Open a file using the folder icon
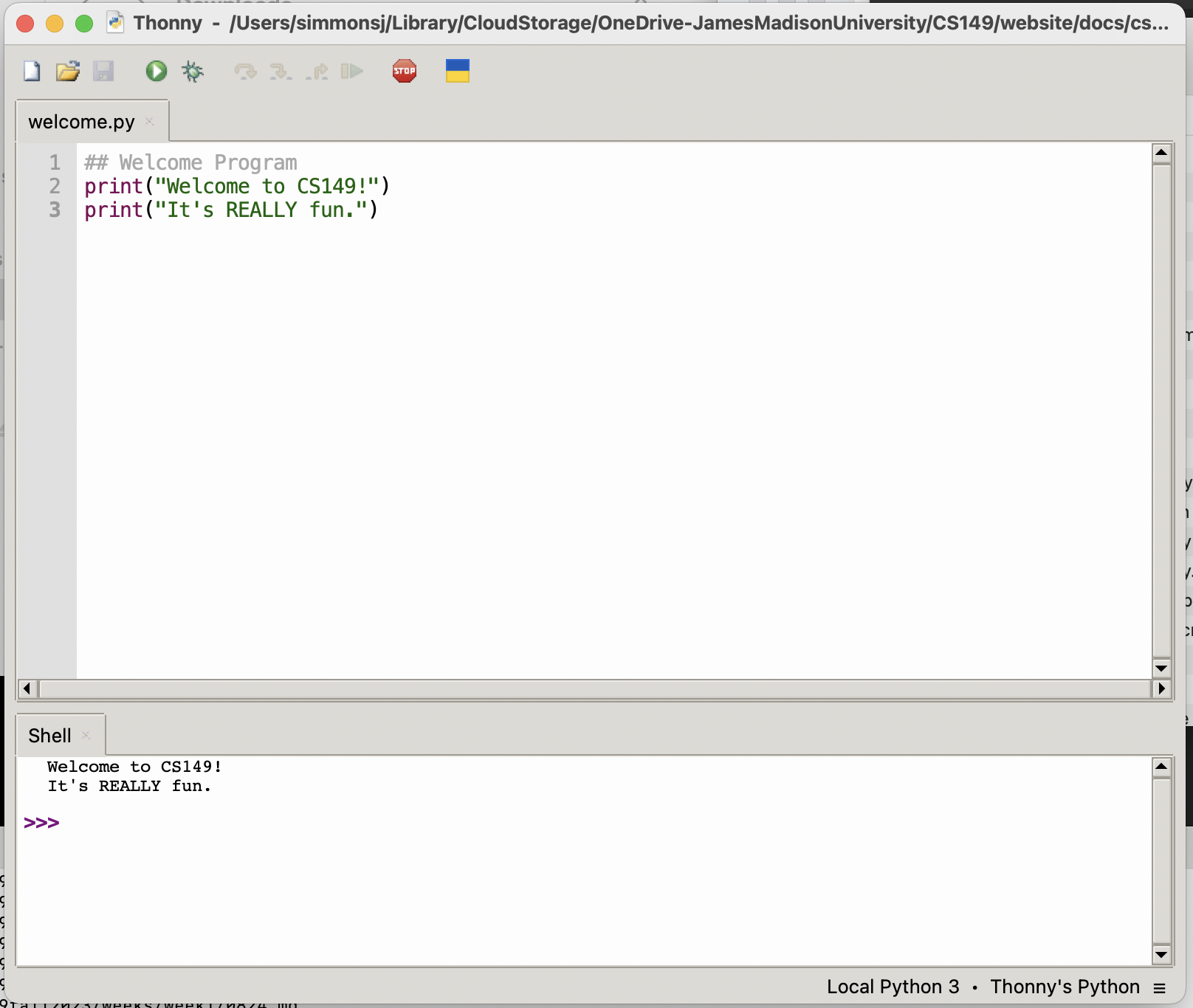This screenshot has width=1193, height=1008. [x=68, y=72]
